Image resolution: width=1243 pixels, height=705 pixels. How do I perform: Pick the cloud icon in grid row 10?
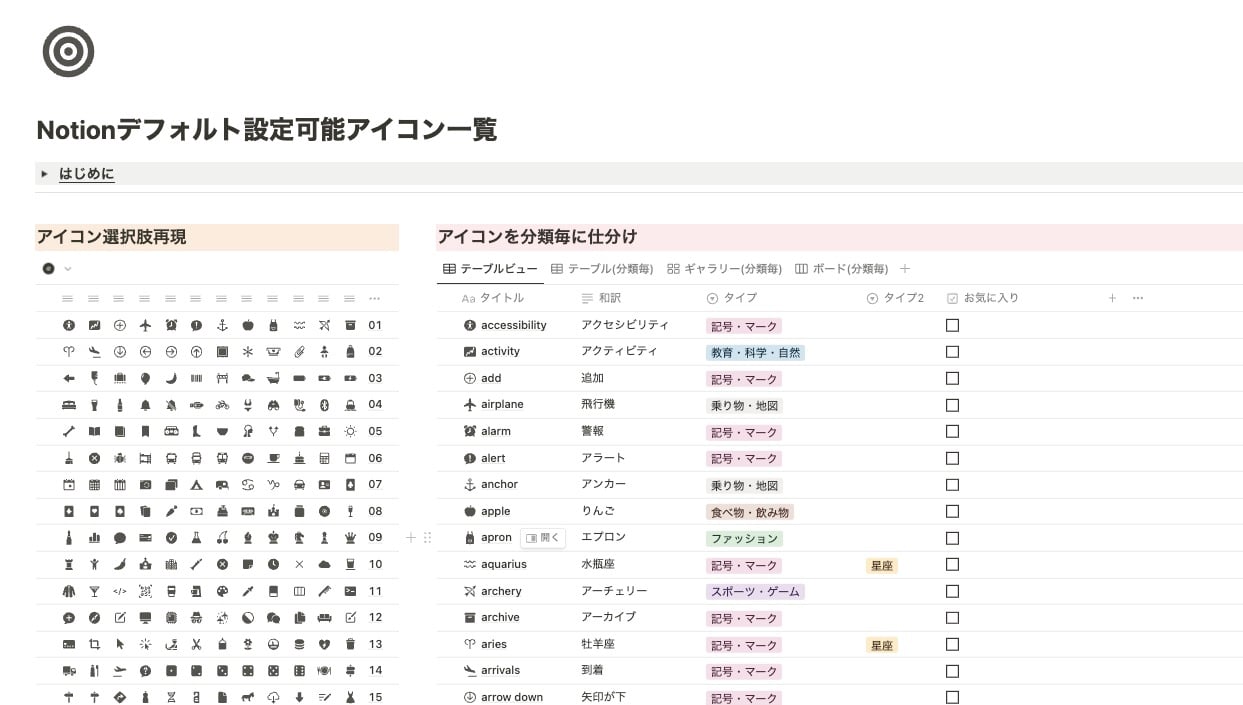pos(324,564)
